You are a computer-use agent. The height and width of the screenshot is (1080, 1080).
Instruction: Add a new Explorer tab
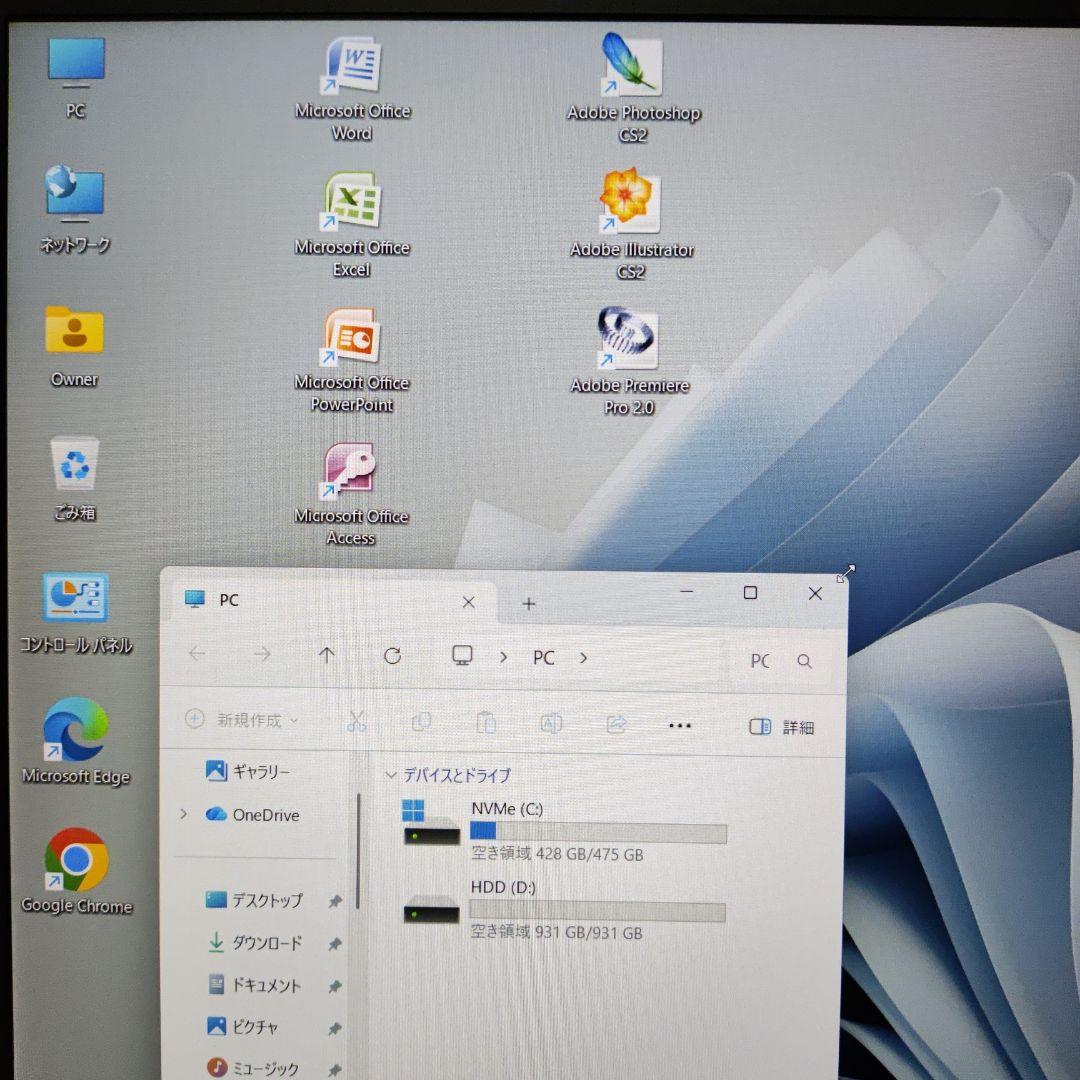point(528,604)
